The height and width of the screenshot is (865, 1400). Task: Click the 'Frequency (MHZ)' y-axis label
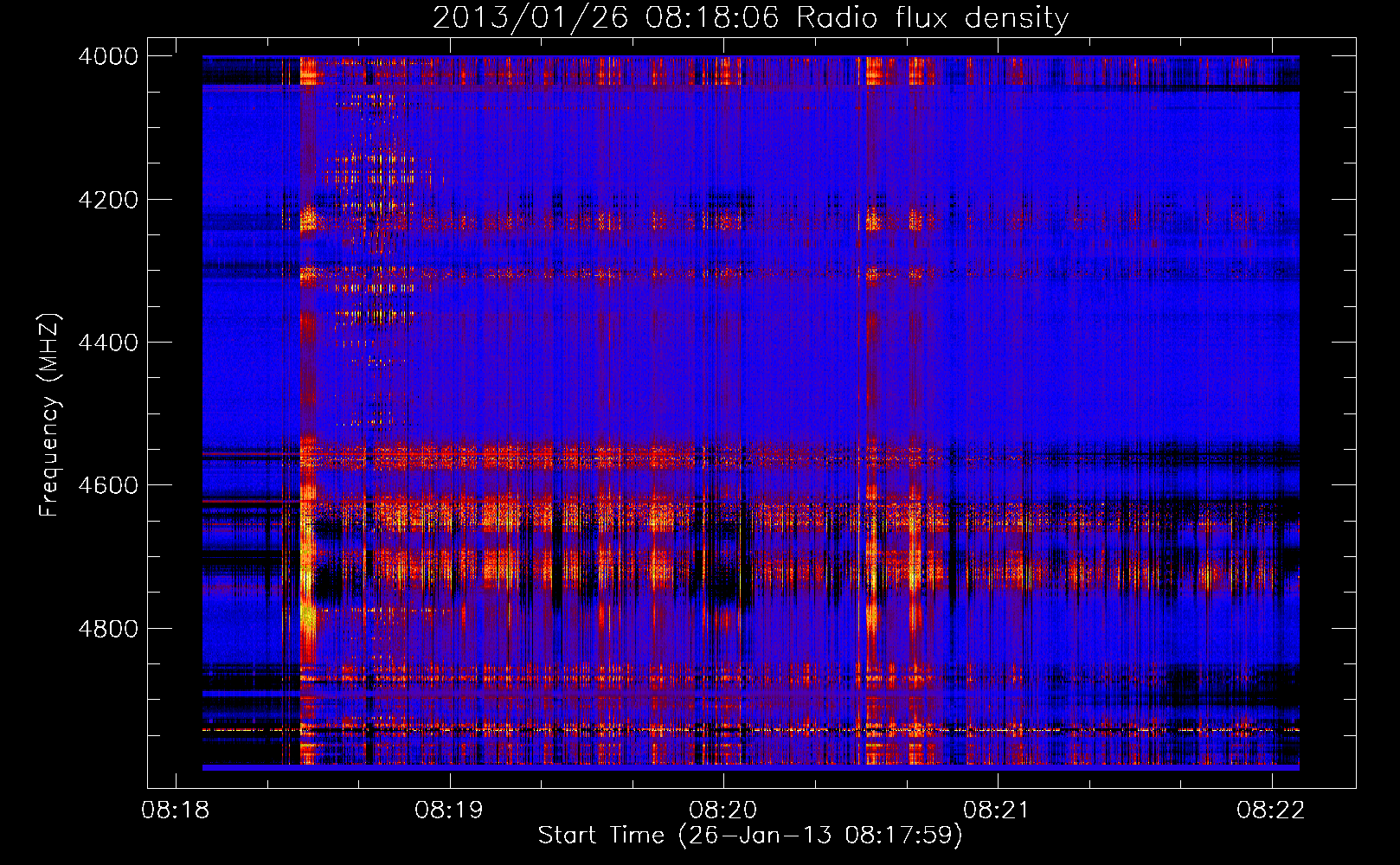click(x=49, y=415)
